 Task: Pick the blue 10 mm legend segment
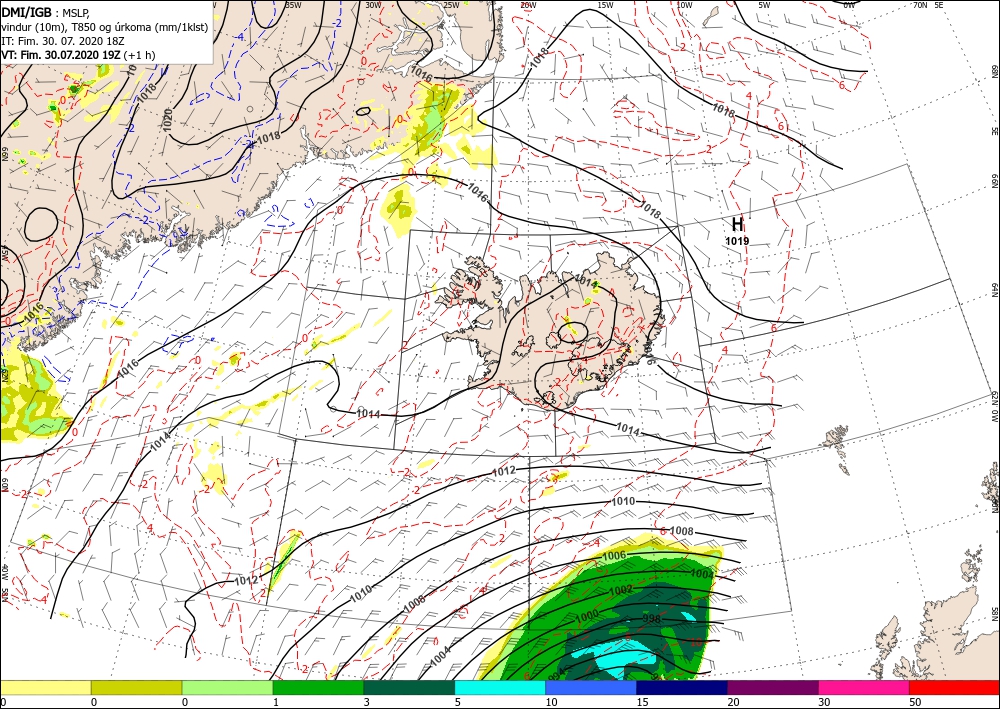point(591,688)
